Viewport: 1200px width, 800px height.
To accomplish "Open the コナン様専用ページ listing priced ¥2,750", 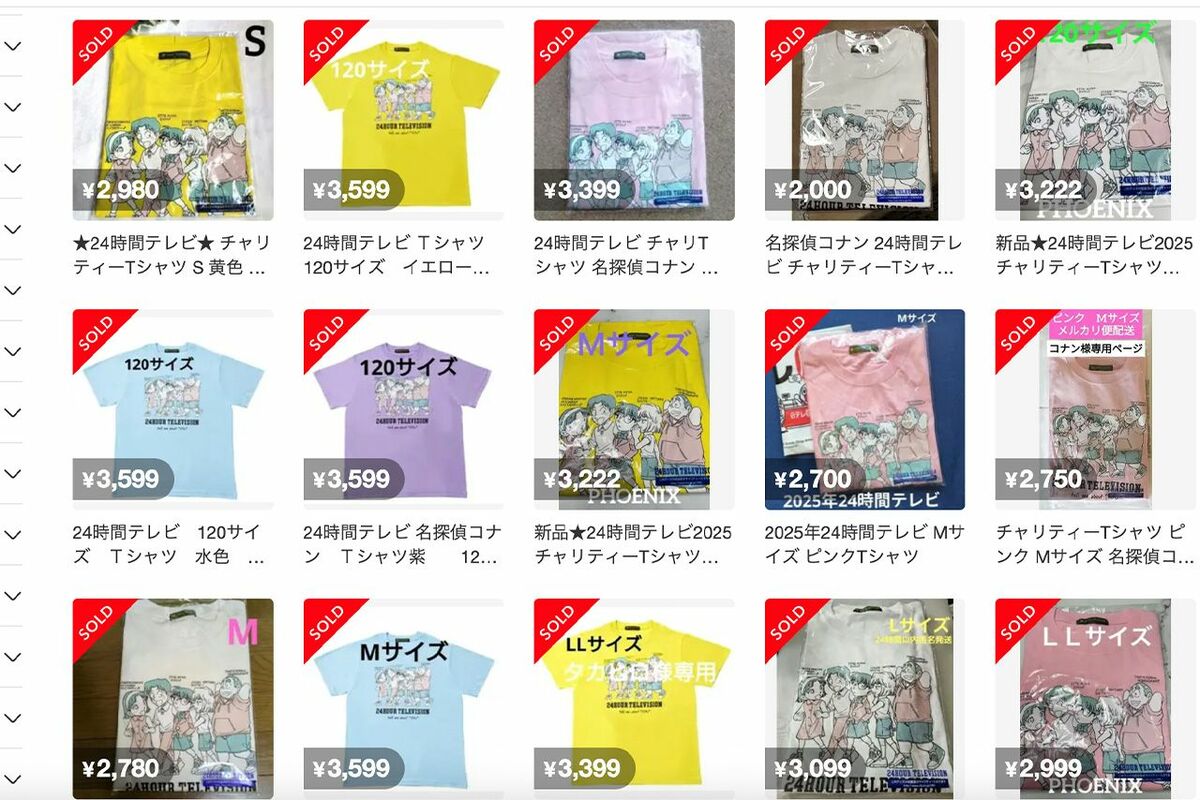I will tap(1095, 410).
